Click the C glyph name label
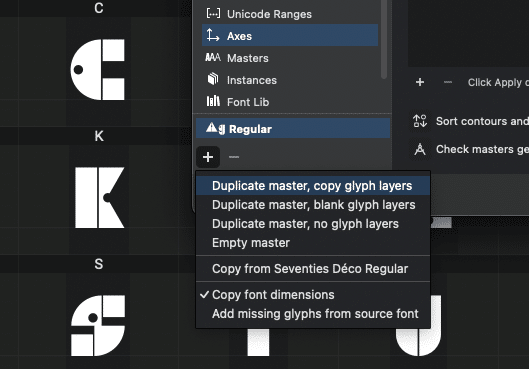The width and height of the screenshot is (529, 369). click(99, 8)
